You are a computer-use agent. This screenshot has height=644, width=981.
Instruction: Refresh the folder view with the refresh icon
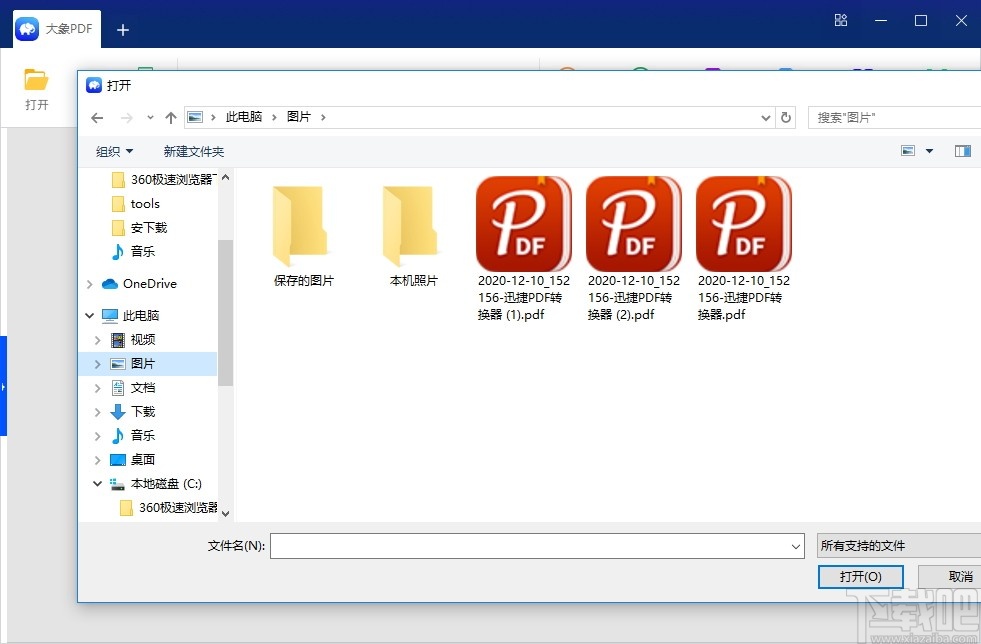click(x=786, y=117)
